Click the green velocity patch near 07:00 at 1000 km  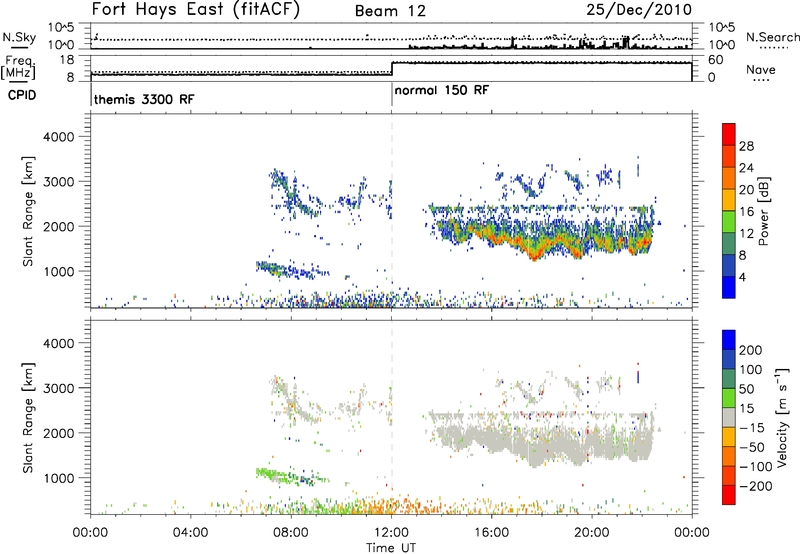coord(268,473)
